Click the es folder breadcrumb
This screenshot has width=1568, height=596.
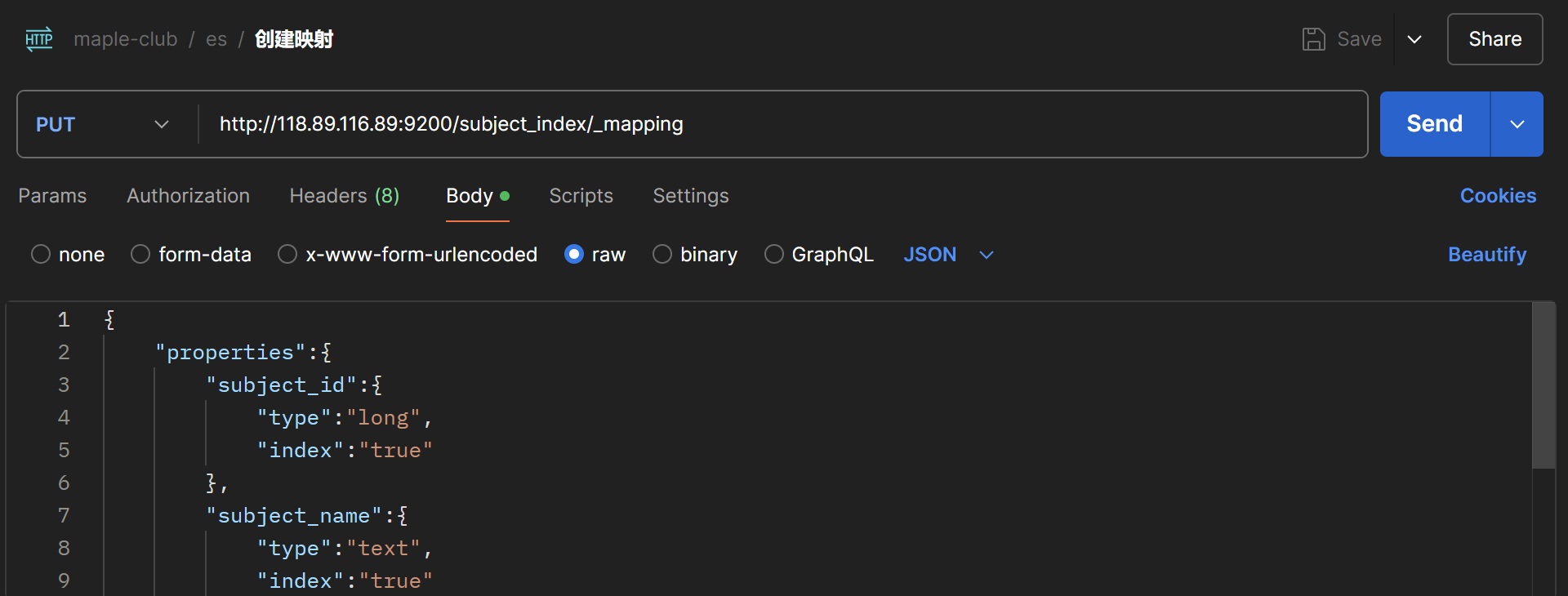[216, 39]
